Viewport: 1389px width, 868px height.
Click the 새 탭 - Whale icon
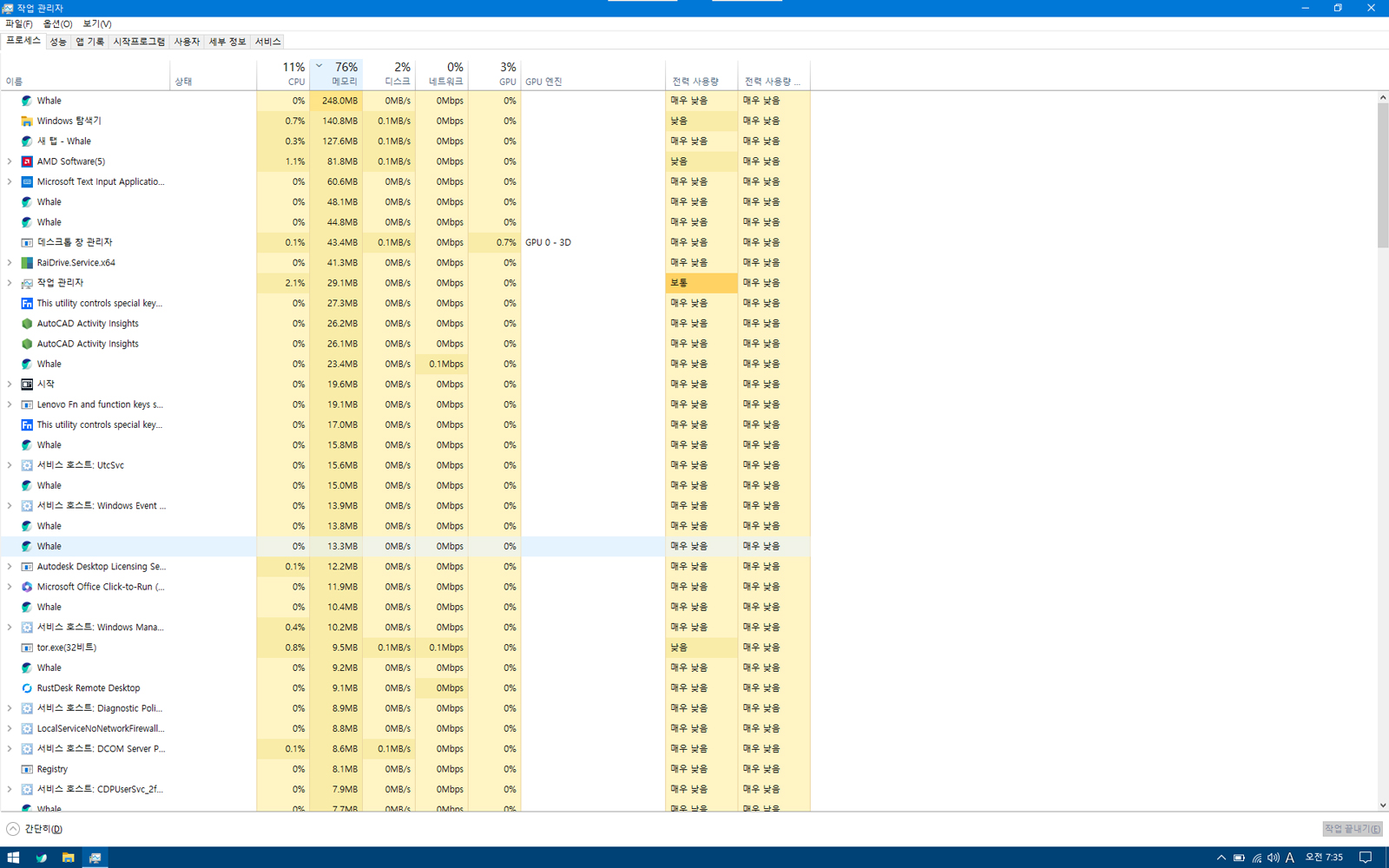click(27, 141)
